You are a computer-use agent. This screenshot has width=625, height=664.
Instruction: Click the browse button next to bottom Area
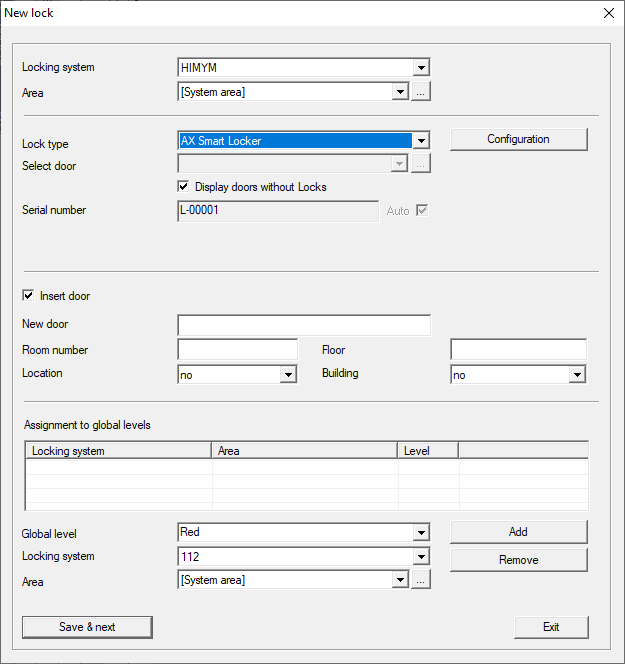tap(421, 580)
